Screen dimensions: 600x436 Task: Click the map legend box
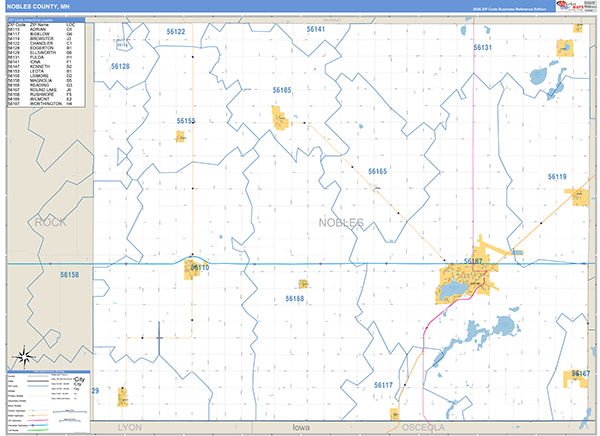pyautogui.click(x=49, y=402)
